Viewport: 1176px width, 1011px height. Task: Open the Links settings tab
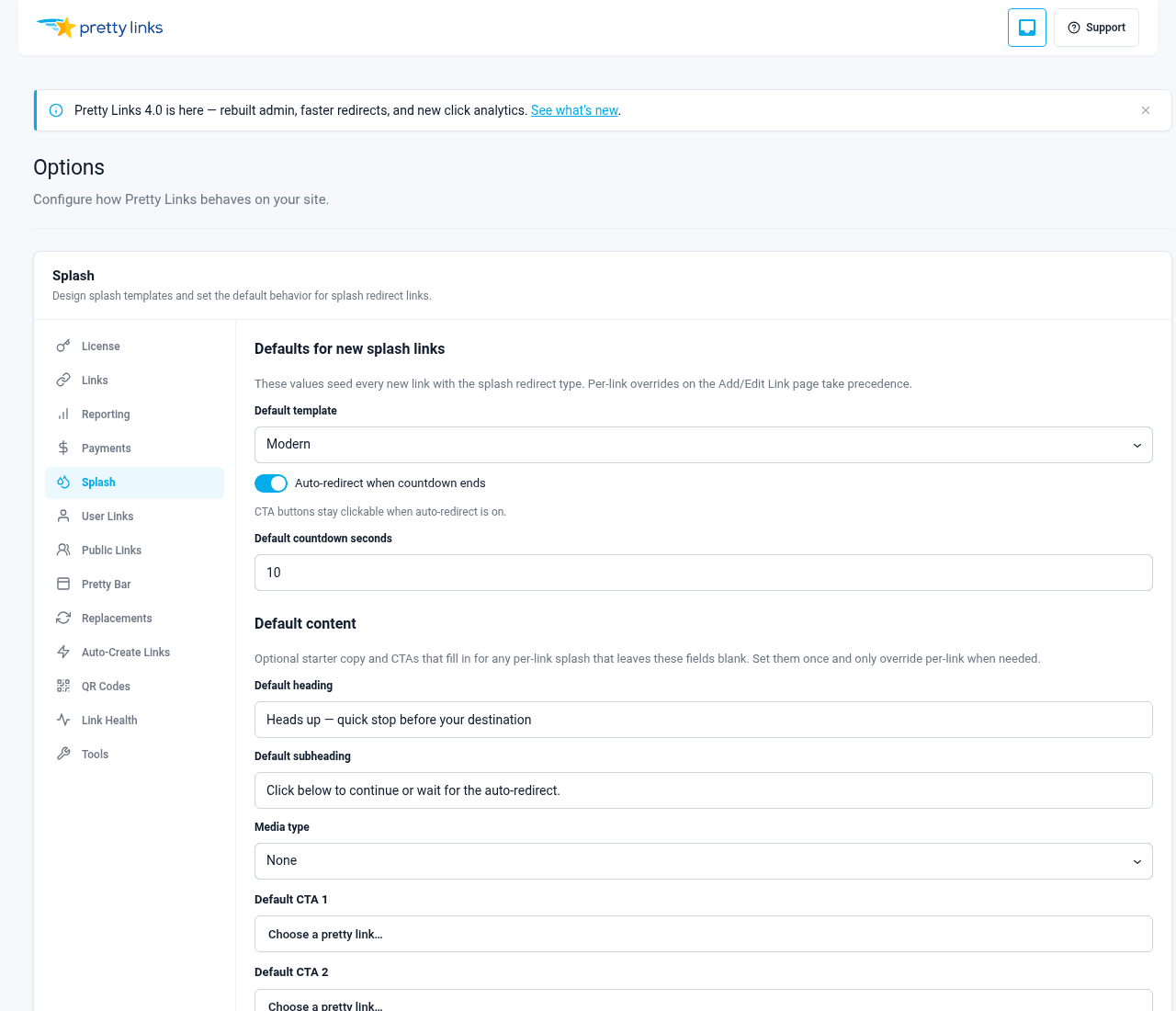(134, 381)
